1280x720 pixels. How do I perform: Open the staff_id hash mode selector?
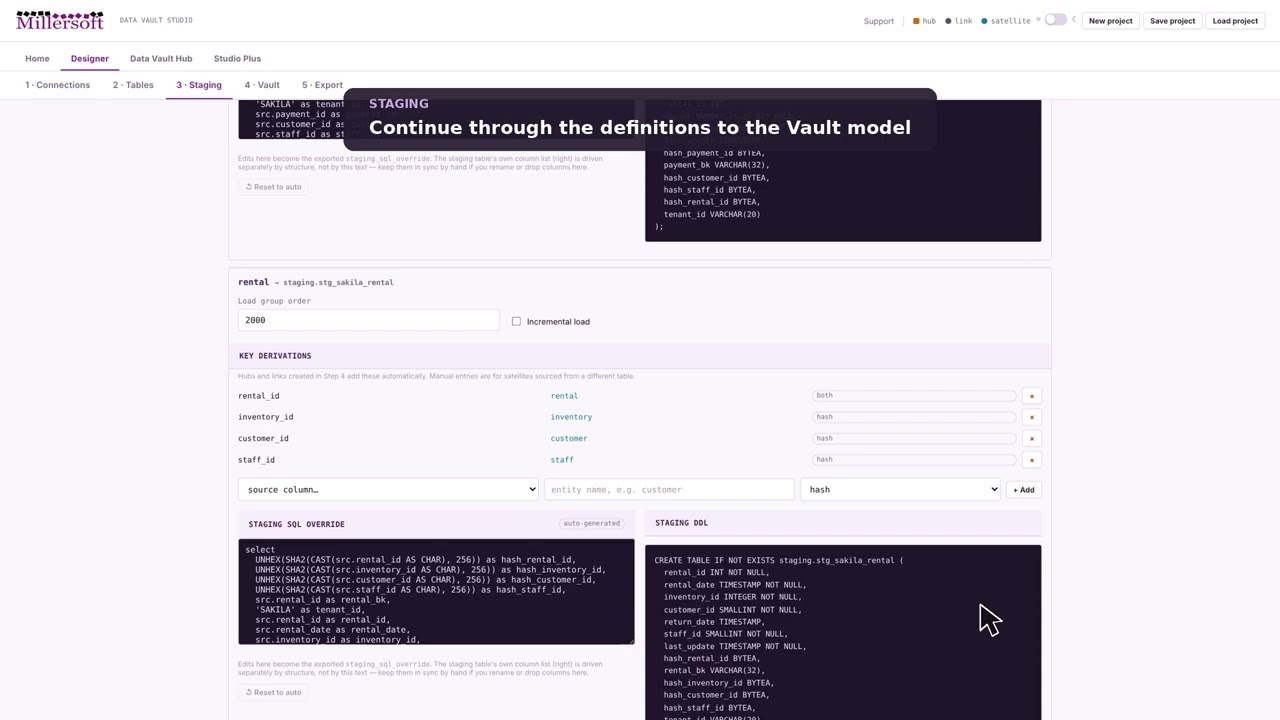915,460
